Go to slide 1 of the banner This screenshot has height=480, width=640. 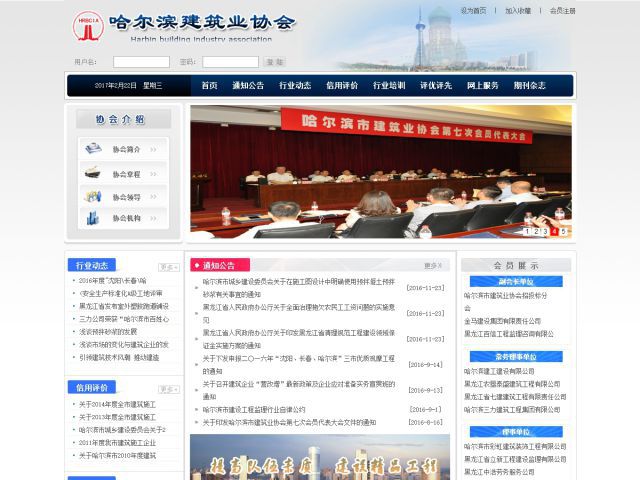pos(528,231)
